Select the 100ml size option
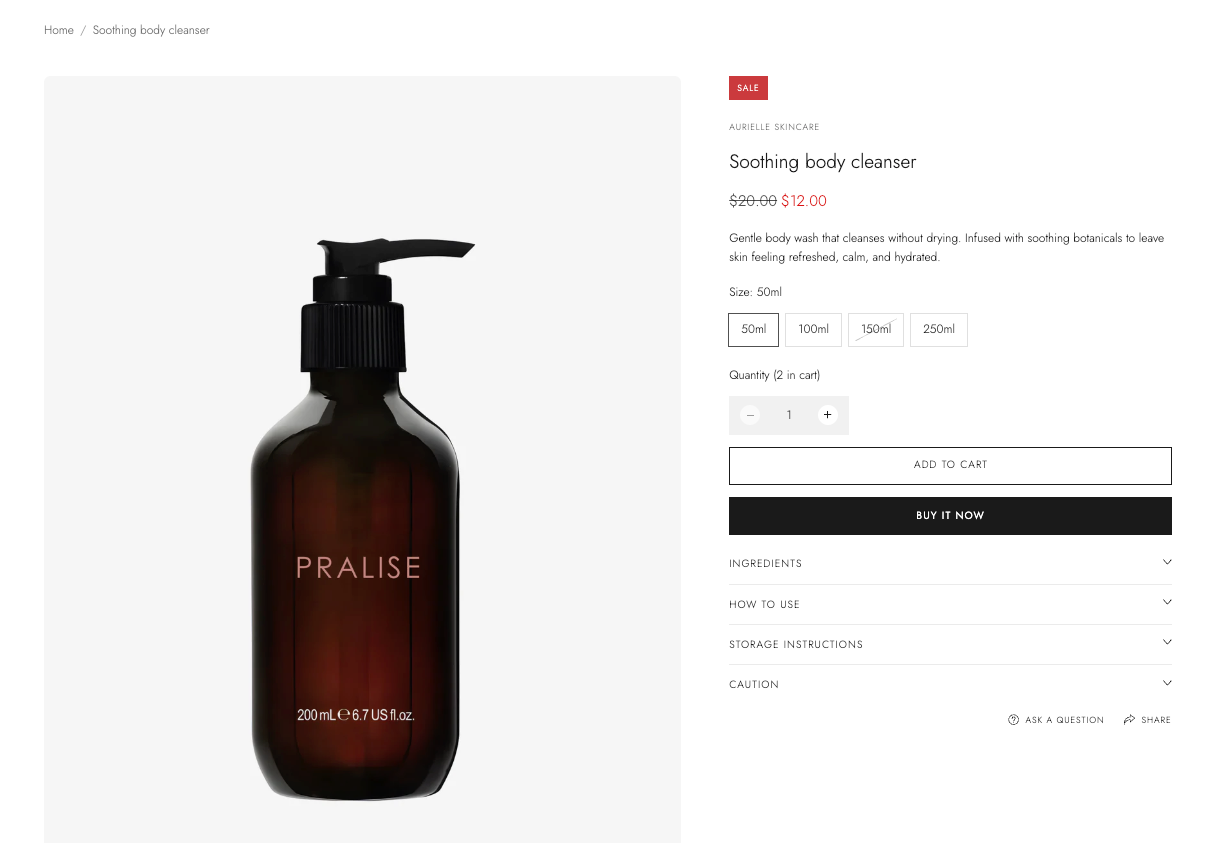Viewport: 1227px width, 843px height. [x=813, y=330]
